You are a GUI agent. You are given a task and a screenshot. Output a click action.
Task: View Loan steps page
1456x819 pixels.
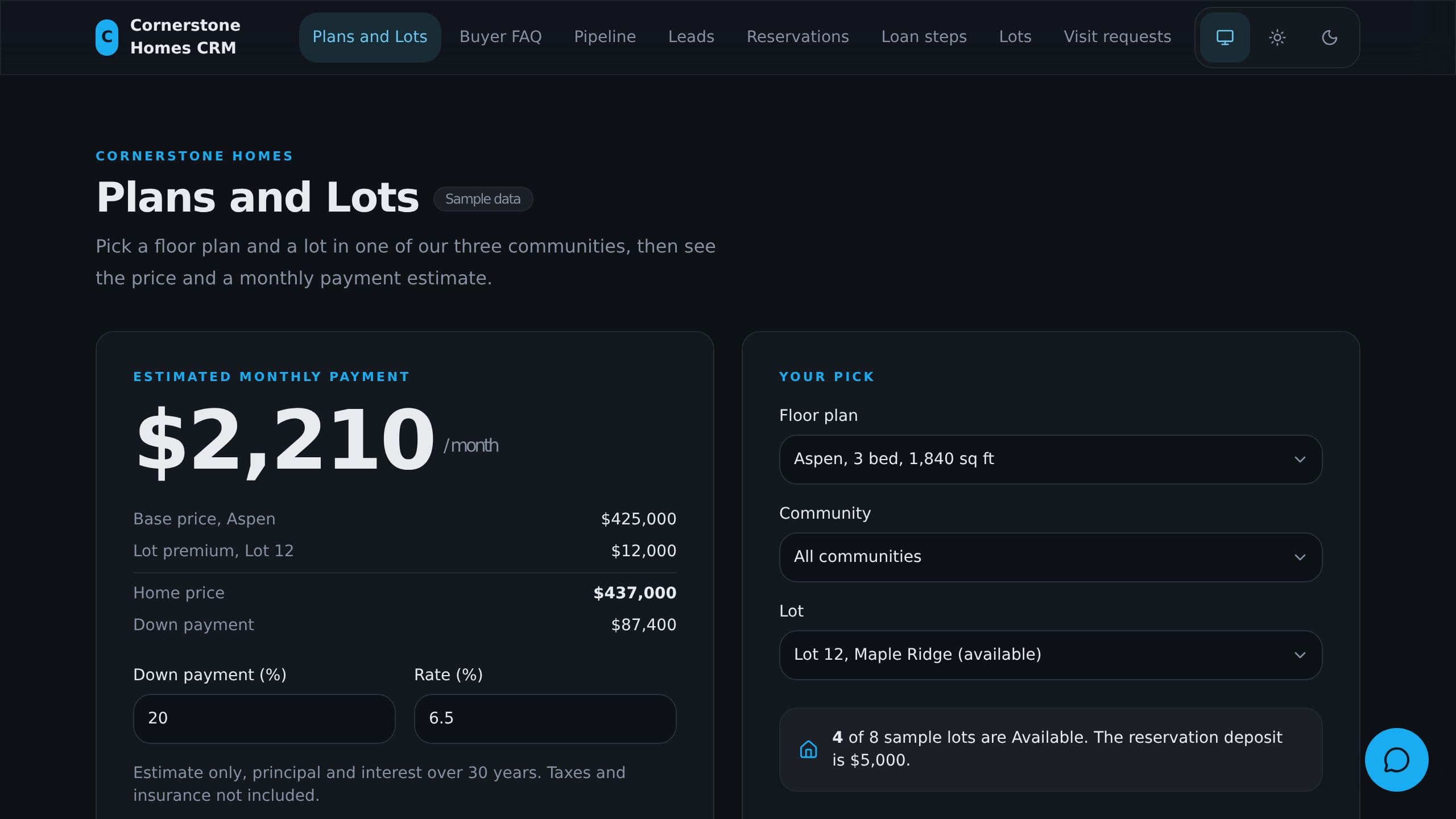point(924,37)
